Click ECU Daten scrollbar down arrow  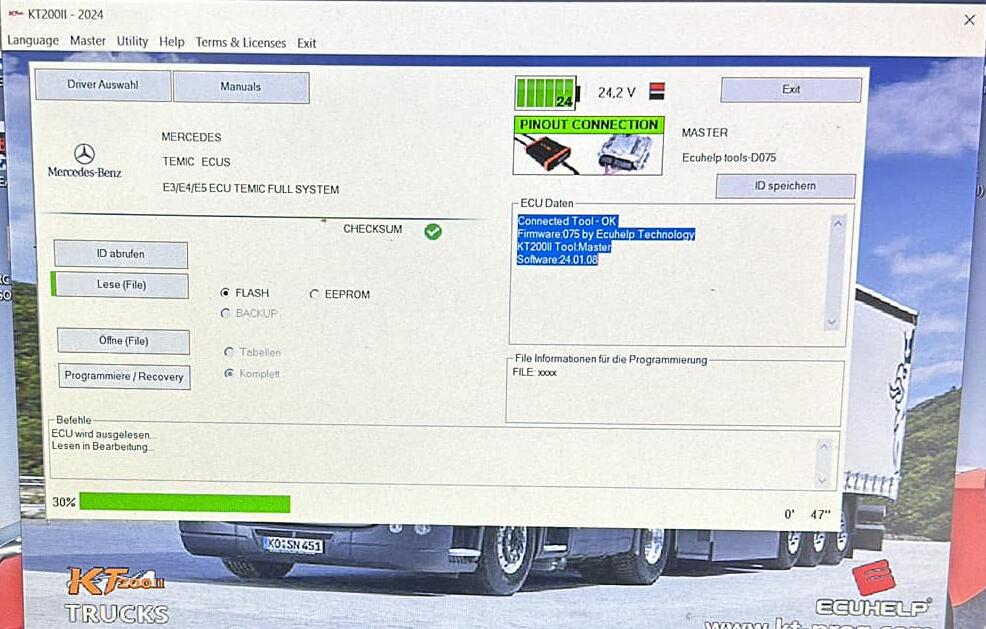click(832, 322)
